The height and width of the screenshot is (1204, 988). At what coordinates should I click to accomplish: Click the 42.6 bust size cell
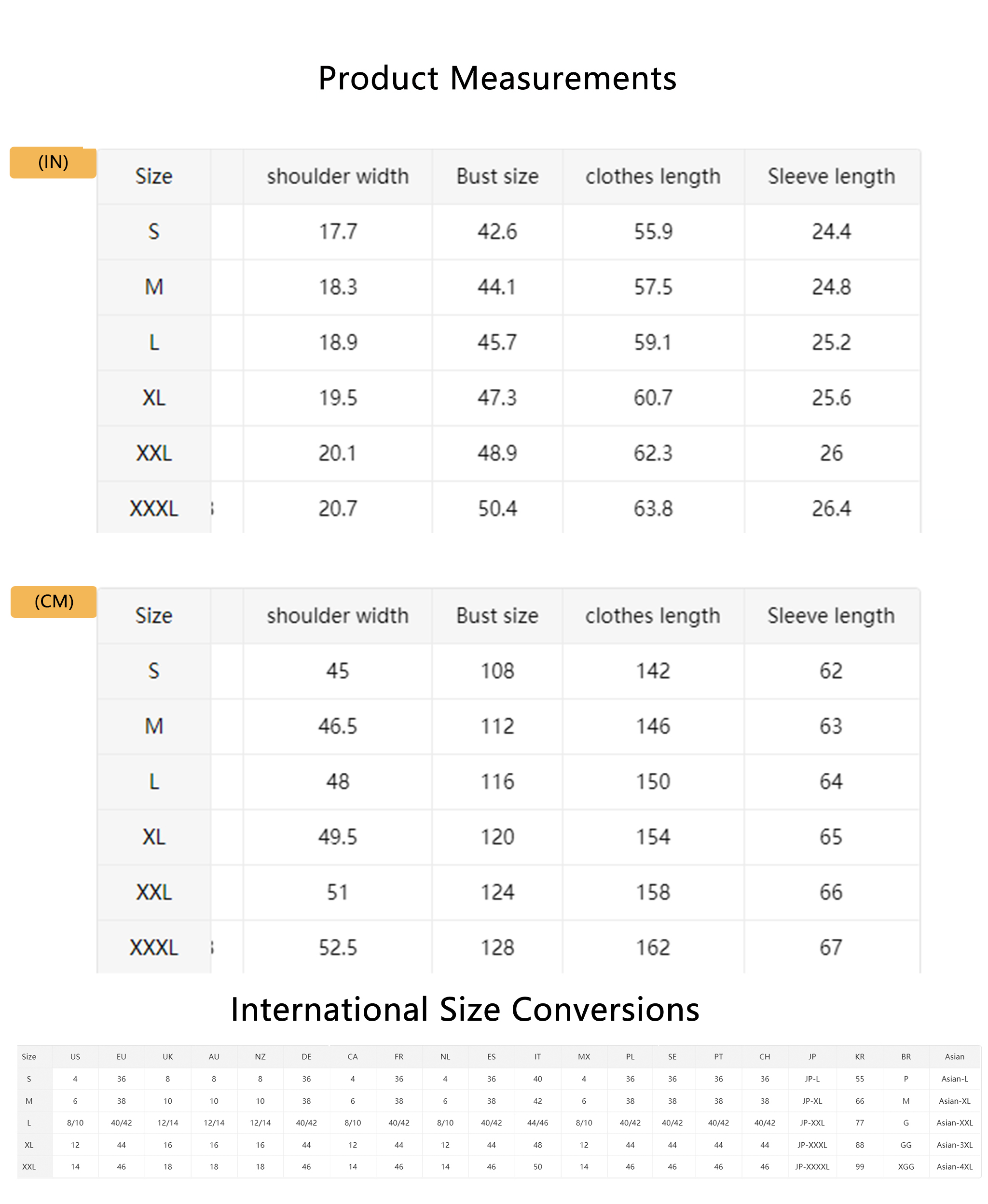pyautogui.click(x=497, y=232)
